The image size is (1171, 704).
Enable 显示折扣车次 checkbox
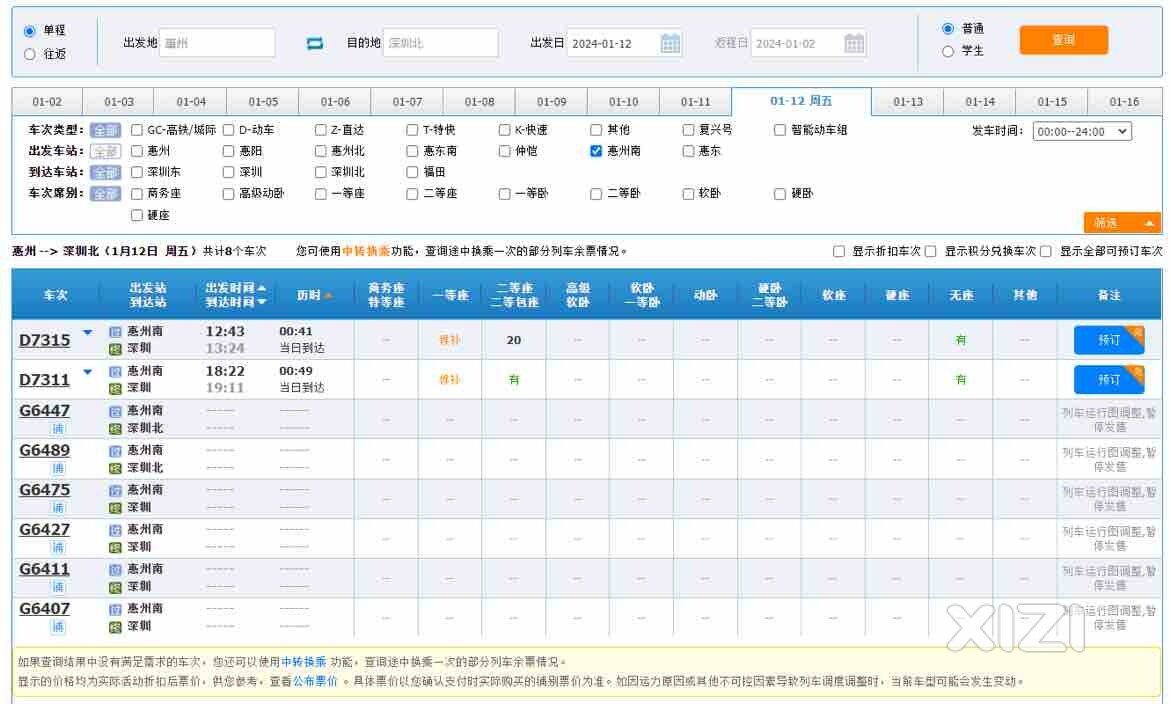click(839, 252)
